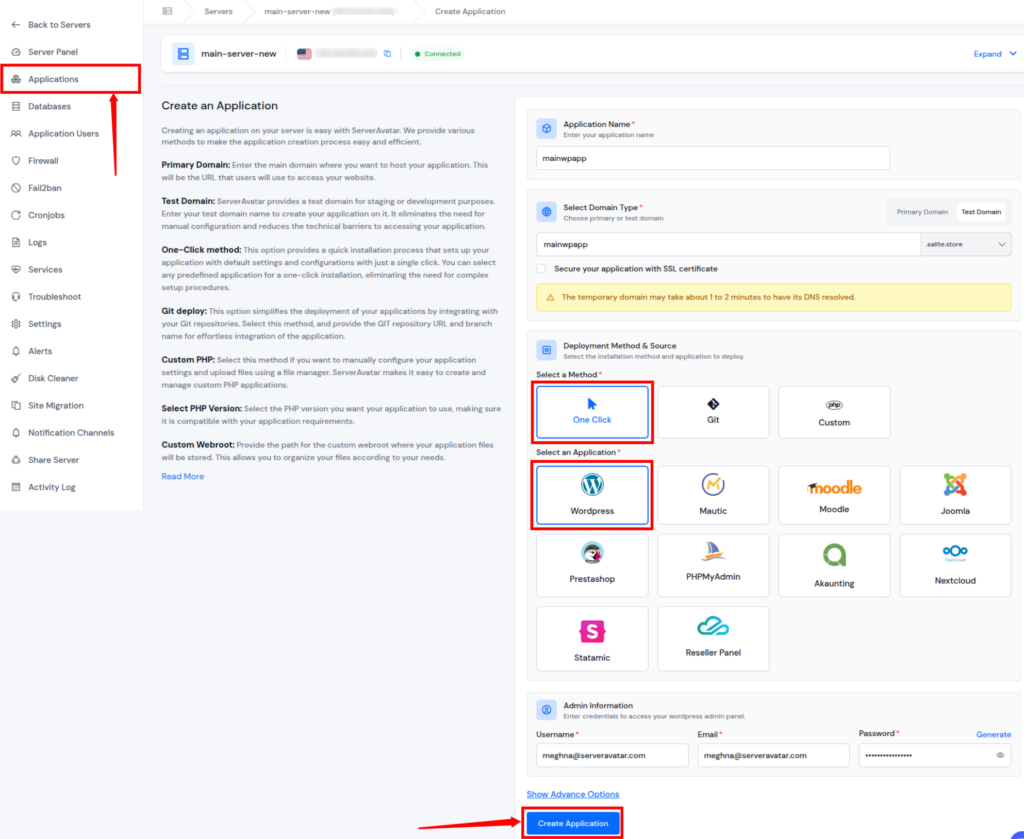Click the Application Name input field
This screenshot has width=1024, height=839.
point(713,158)
